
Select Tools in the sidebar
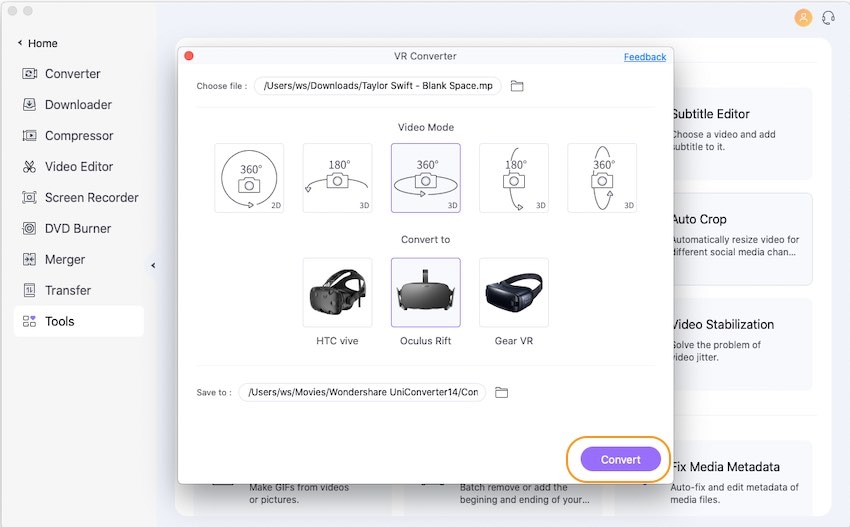click(79, 321)
